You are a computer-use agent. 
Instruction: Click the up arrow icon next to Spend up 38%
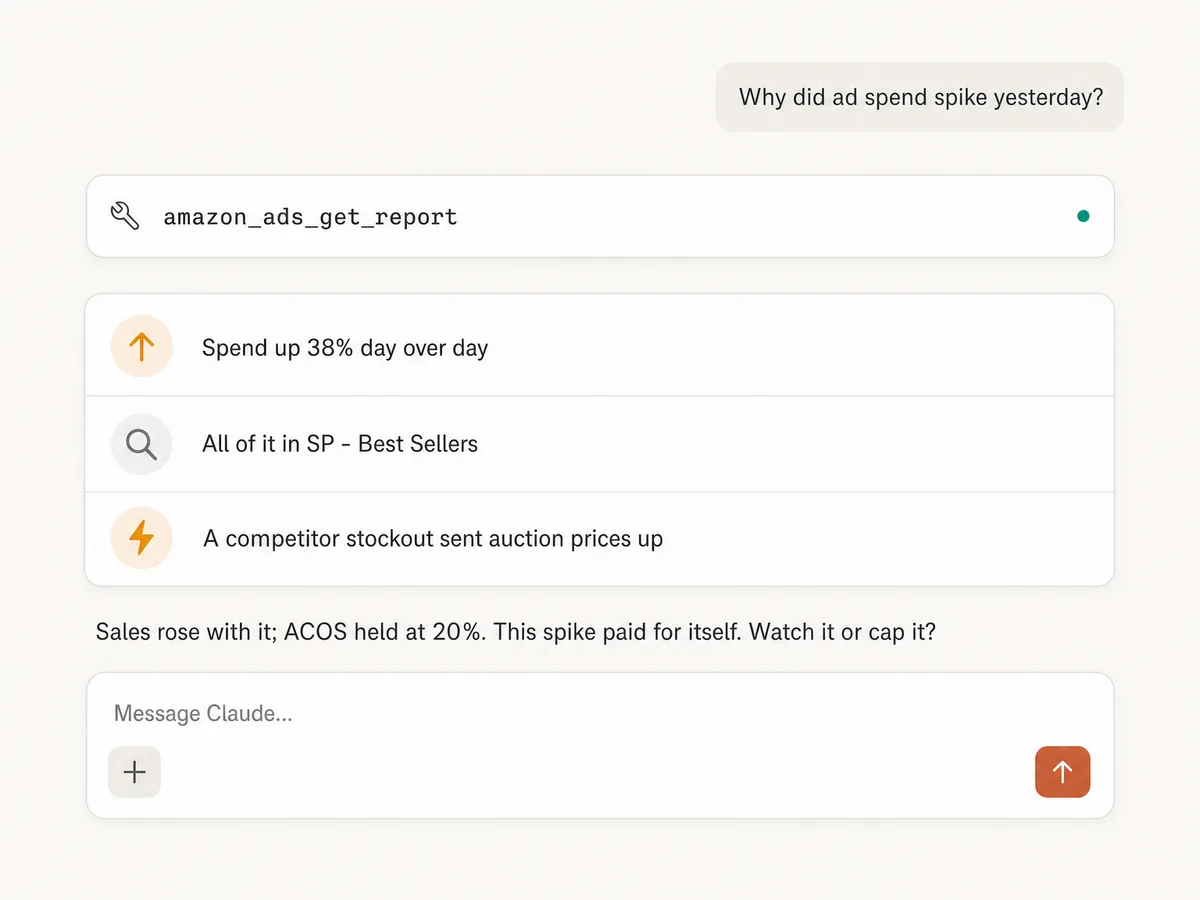click(x=142, y=347)
